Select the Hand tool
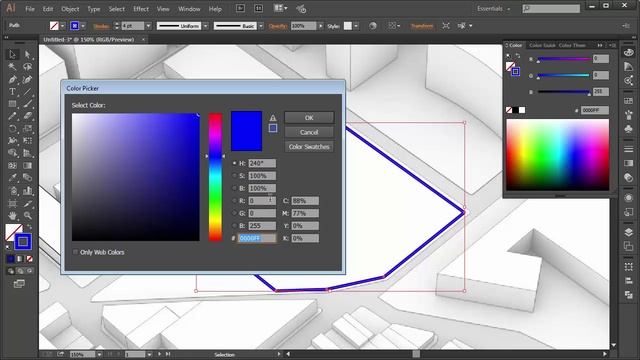The image size is (640, 360). [x=12, y=215]
